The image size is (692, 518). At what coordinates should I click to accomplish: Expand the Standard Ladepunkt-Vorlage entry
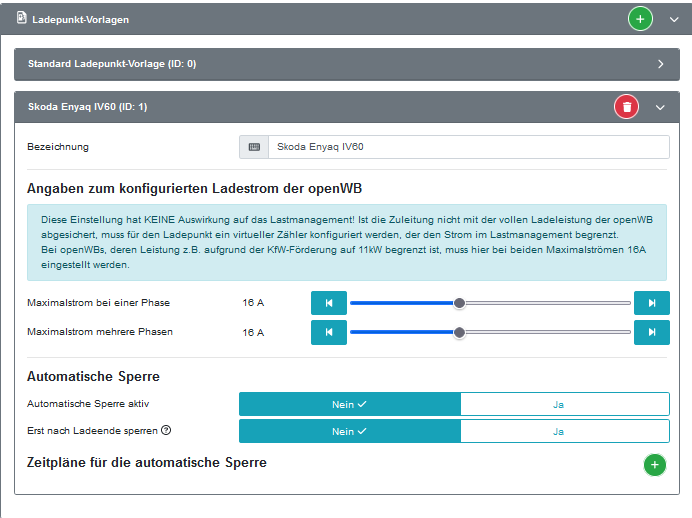tap(660, 64)
